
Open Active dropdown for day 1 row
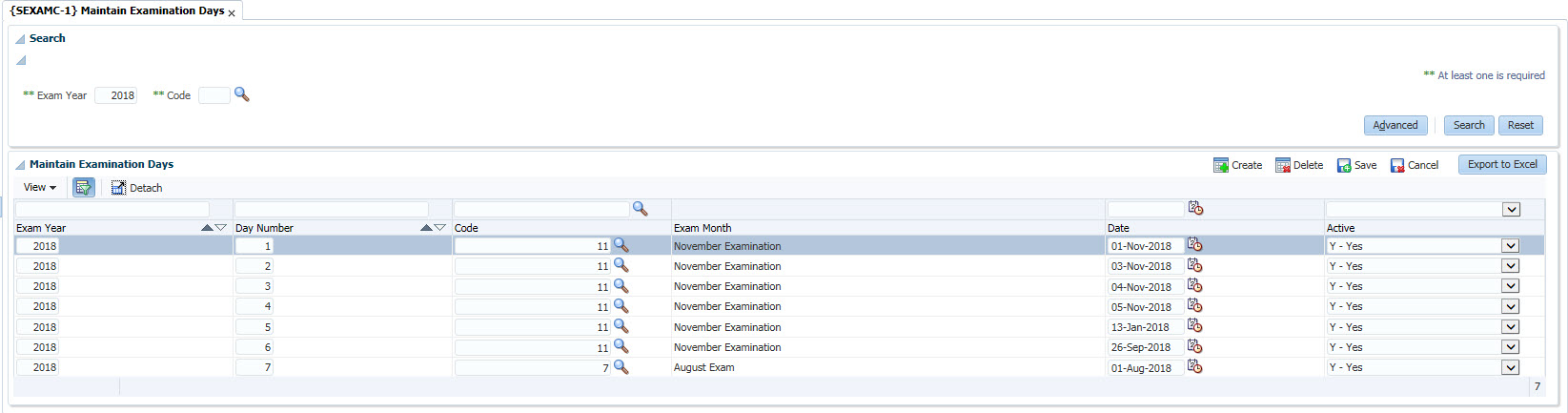point(1510,246)
